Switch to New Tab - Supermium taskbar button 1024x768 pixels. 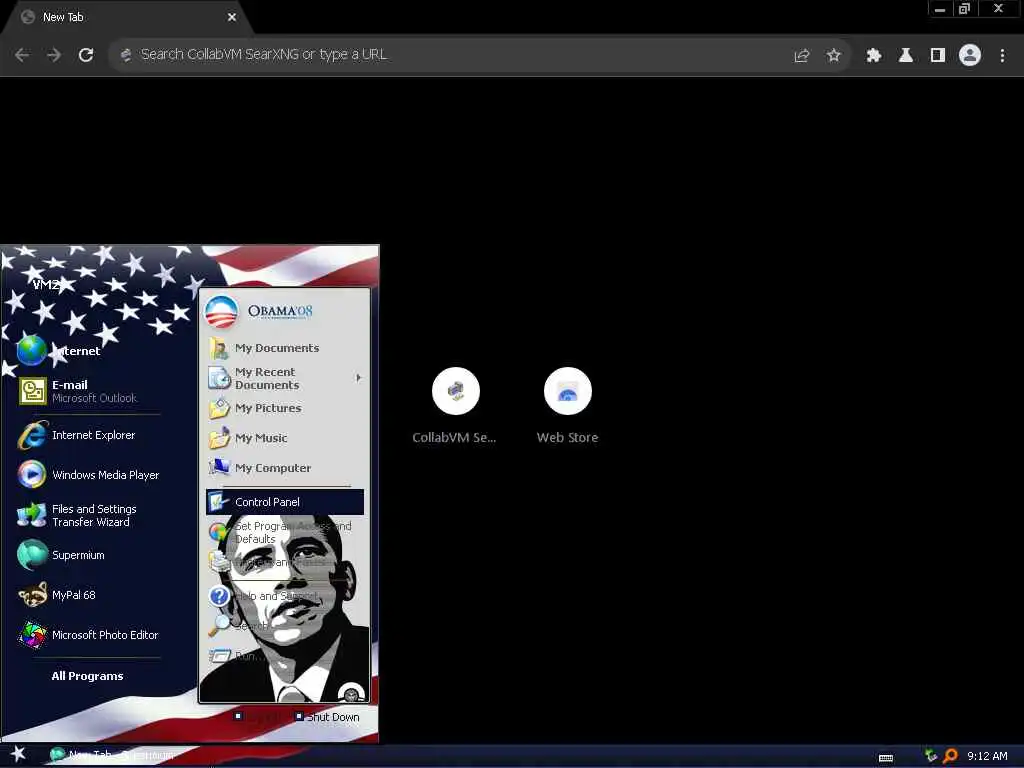(114, 755)
